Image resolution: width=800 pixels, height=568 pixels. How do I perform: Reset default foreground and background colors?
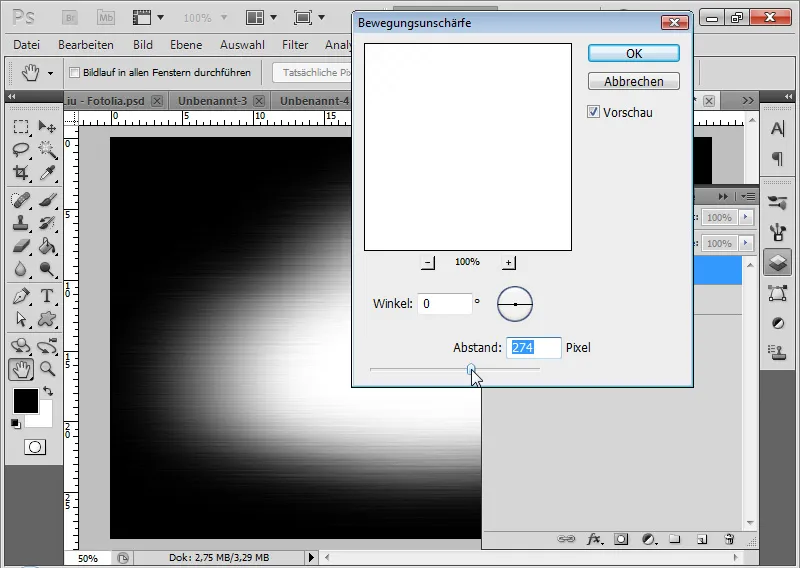[16, 424]
